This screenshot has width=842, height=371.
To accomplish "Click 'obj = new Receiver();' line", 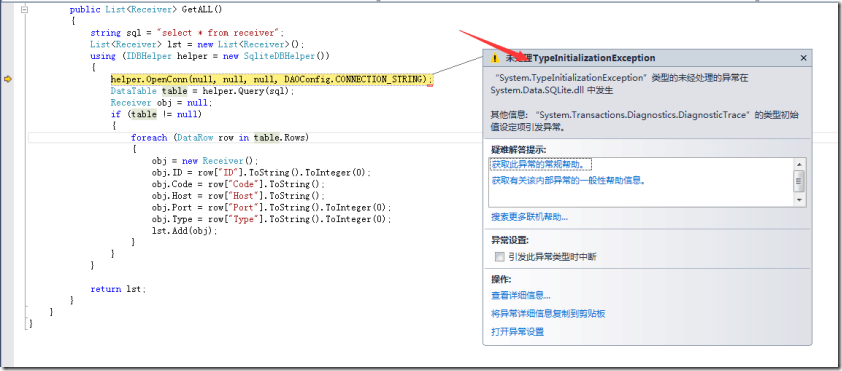I will pos(205,161).
